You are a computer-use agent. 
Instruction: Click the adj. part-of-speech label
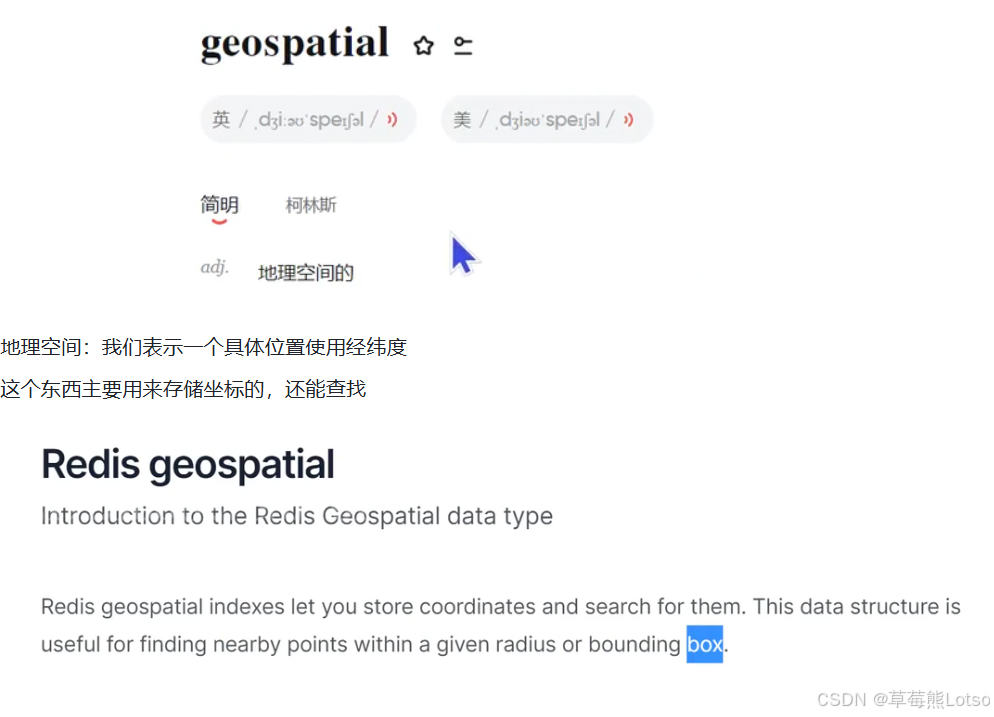[x=214, y=268]
